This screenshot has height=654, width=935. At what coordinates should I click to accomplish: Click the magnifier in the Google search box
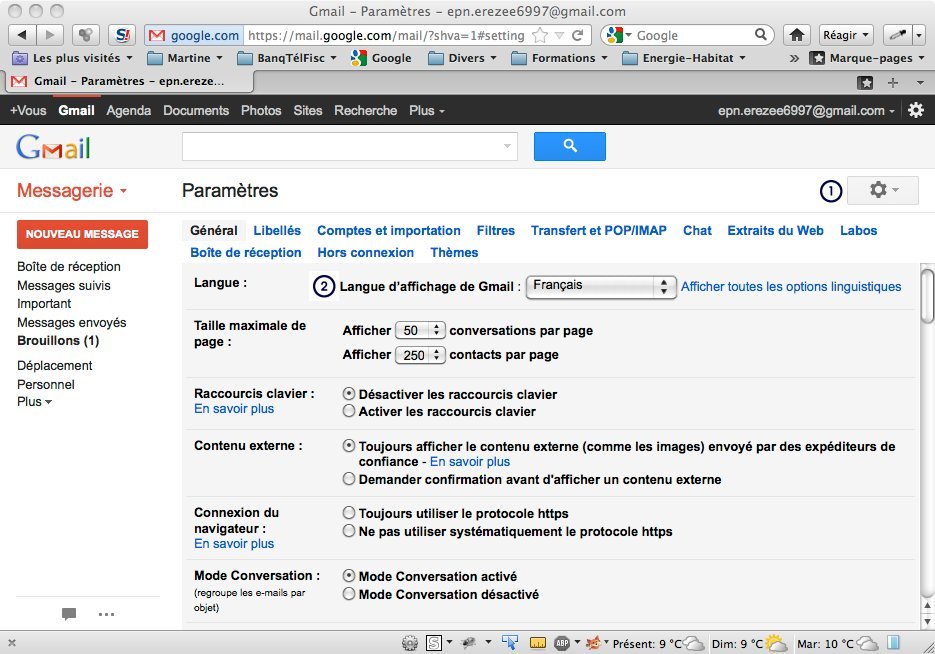(761, 35)
